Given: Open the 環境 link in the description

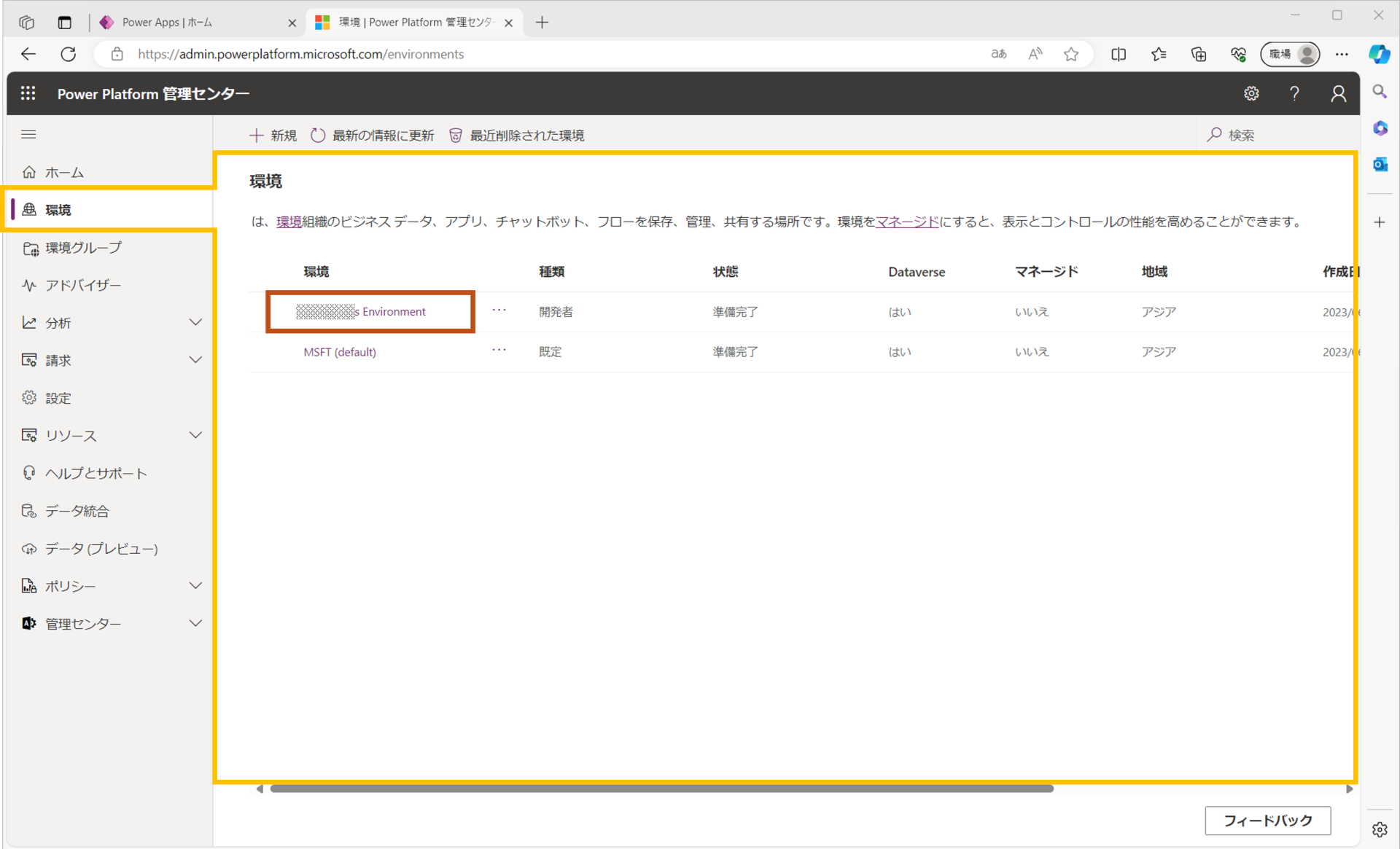Looking at the screenshot, I should (289, 222).
